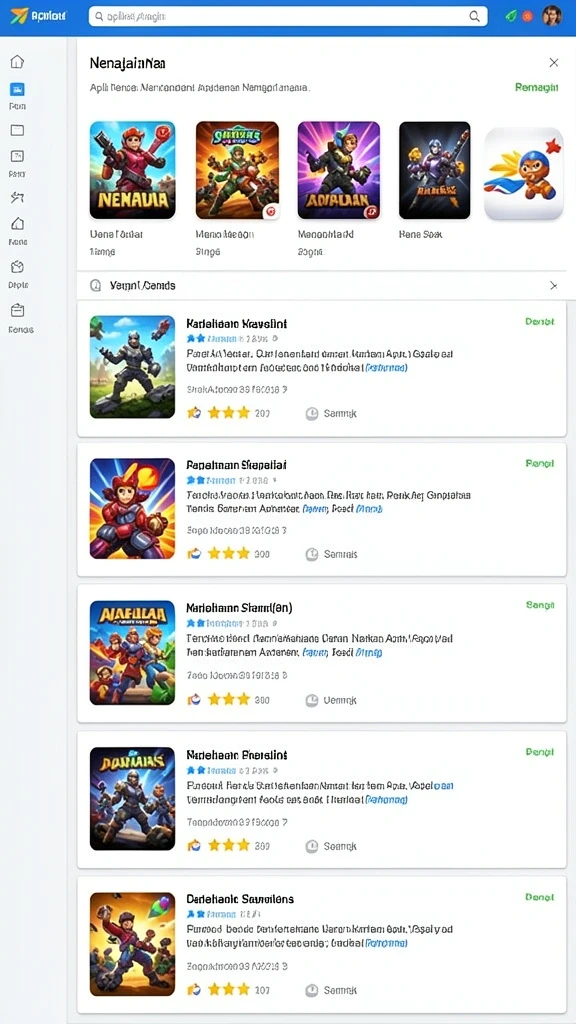Close the Nenajain Naa panel

point(554,63)
